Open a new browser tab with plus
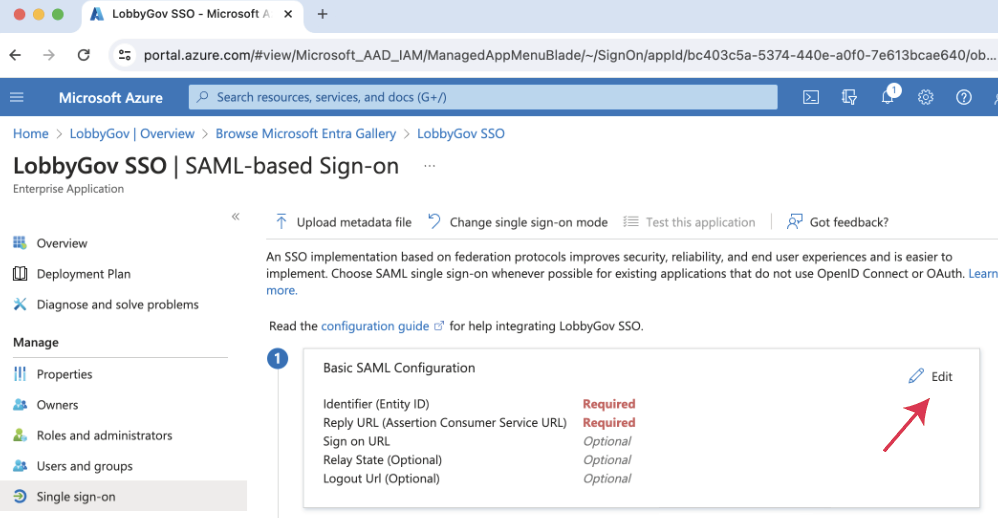The image size is (998, 518). (323, 14)
